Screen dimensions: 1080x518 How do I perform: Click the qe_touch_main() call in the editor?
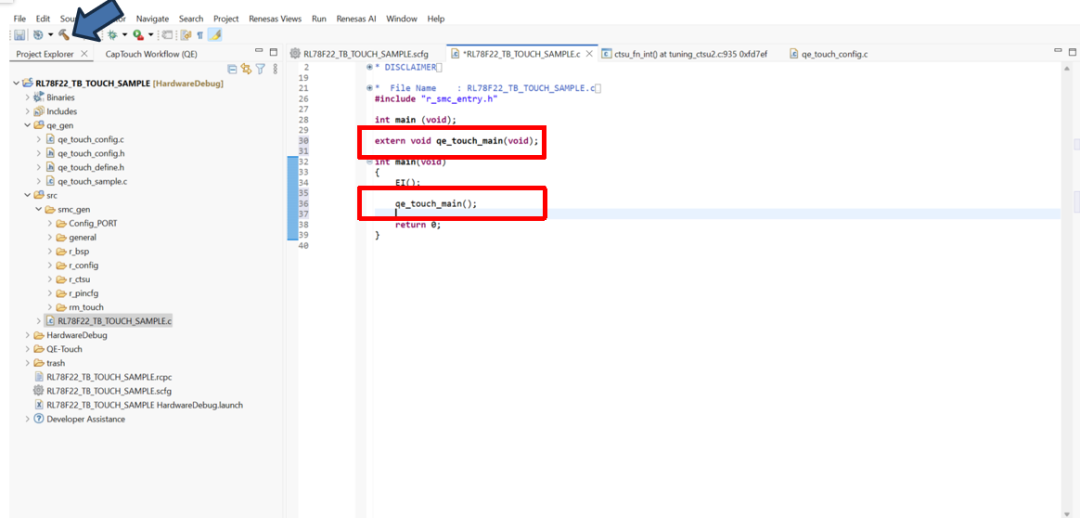(436, 203)
